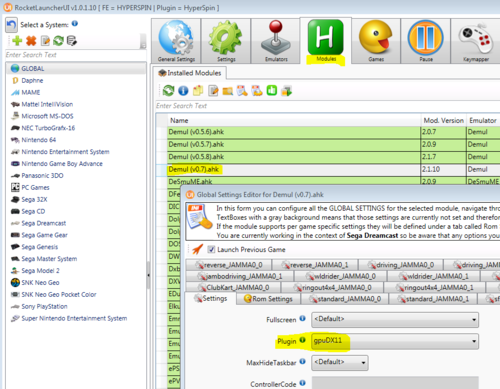Open the wldrider_JAMMA0_0 tab
Screen dimensions: 500x389
tap(341, 276)
